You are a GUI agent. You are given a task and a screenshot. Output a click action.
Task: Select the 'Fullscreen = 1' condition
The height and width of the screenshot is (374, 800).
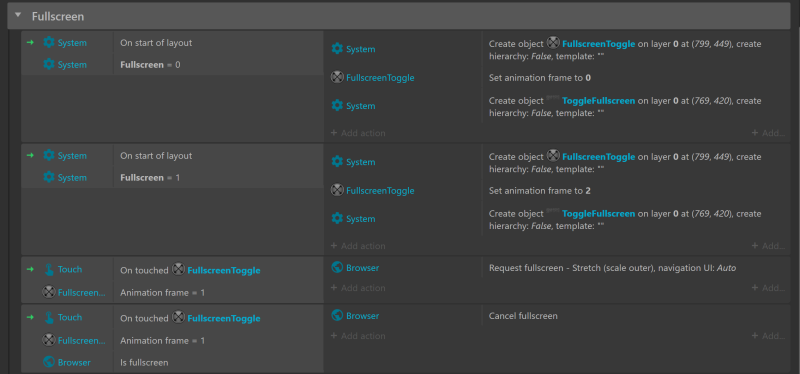pyautogui.click(x=150, y=178)
